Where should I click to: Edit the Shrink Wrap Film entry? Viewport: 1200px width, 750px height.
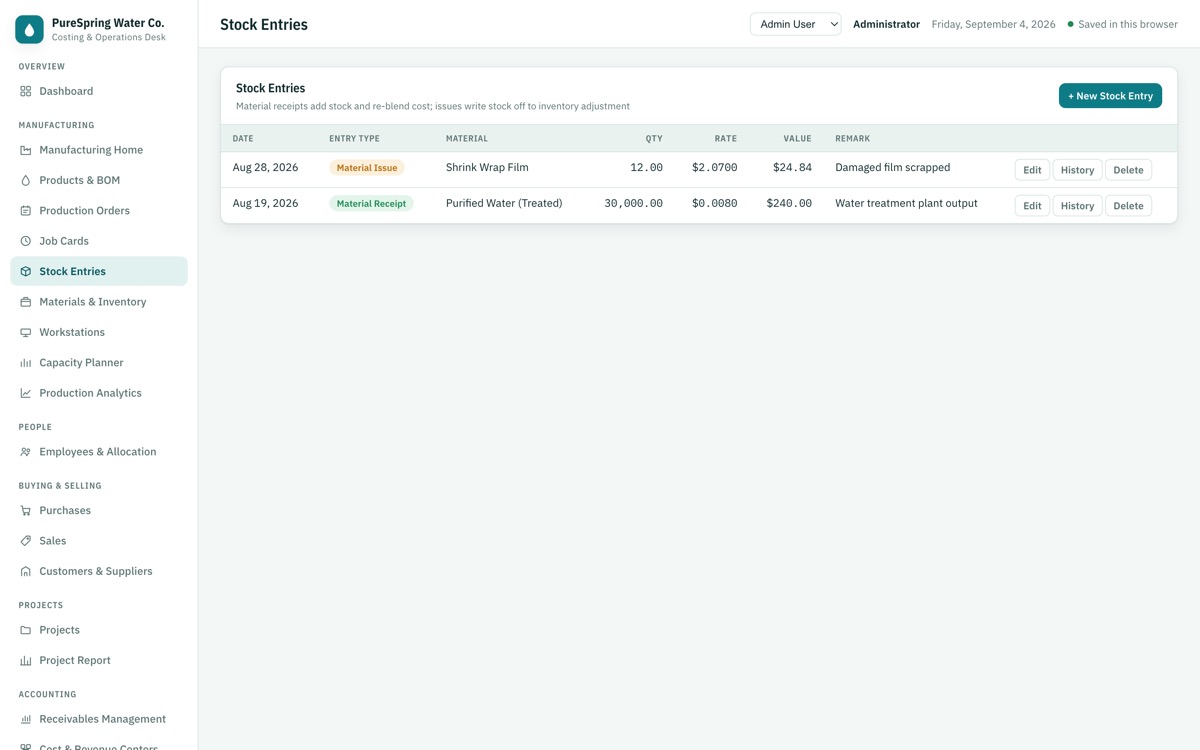(1032, 170)
